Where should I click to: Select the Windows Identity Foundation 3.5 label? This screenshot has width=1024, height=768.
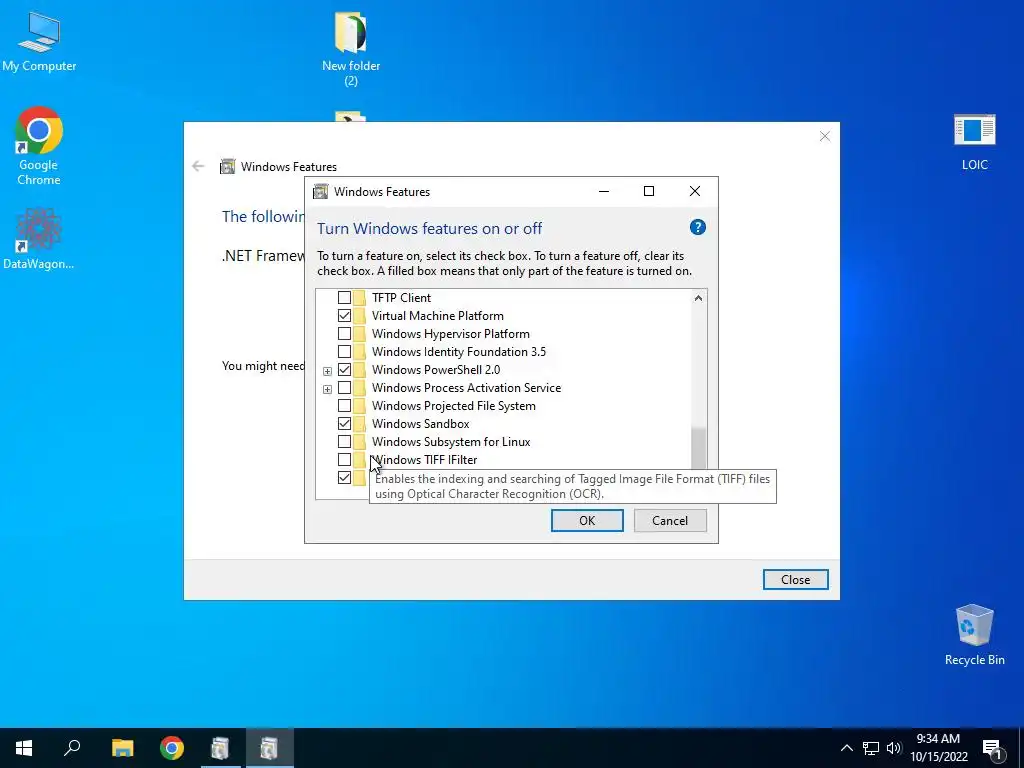[x=459, y=351]
